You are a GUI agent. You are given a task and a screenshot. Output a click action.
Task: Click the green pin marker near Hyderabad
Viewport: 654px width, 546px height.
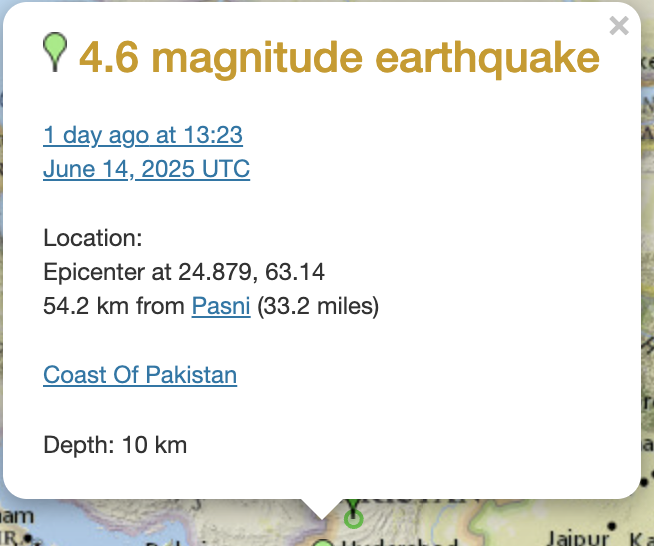point(323,542)
